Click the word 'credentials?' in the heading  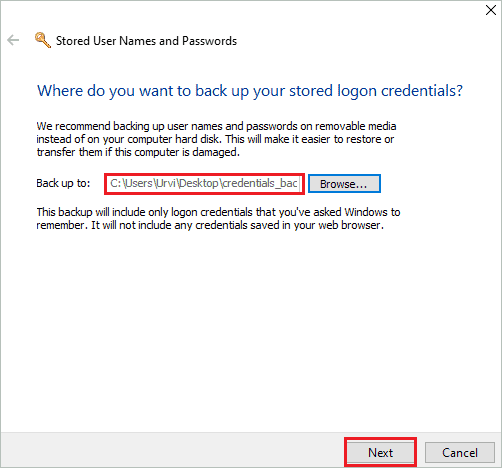click(x=422, y=91)
